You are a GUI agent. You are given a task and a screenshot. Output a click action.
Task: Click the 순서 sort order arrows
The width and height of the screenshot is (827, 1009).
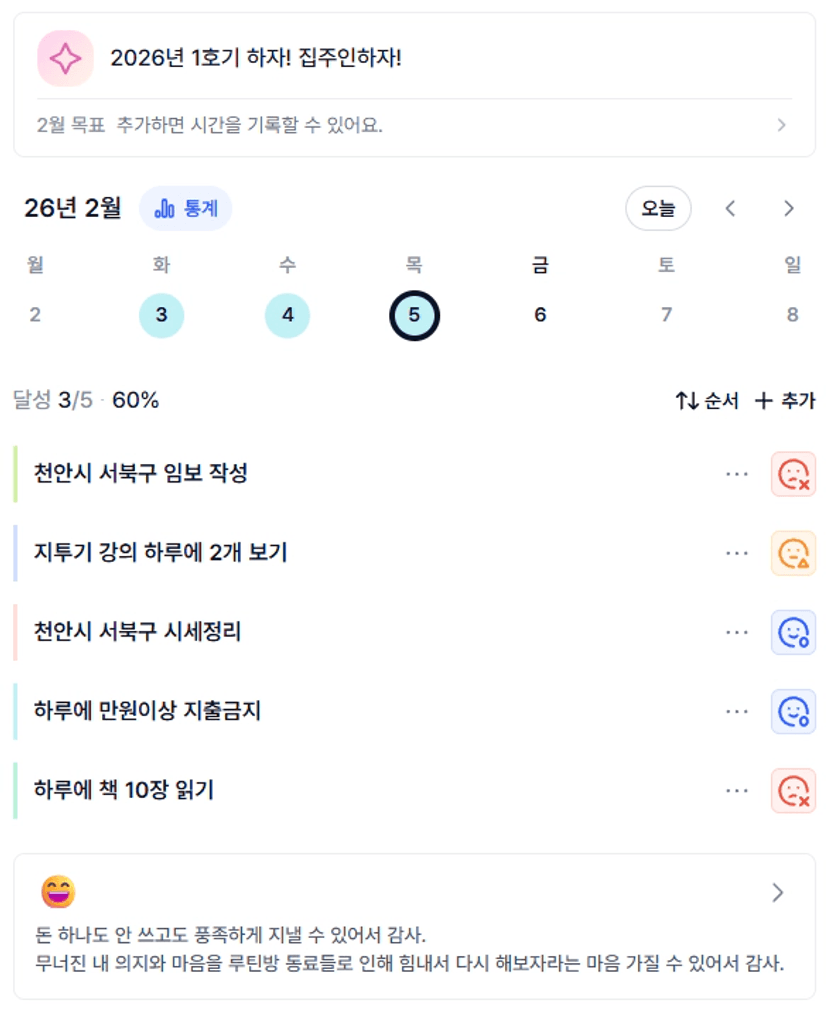point(706,401)
